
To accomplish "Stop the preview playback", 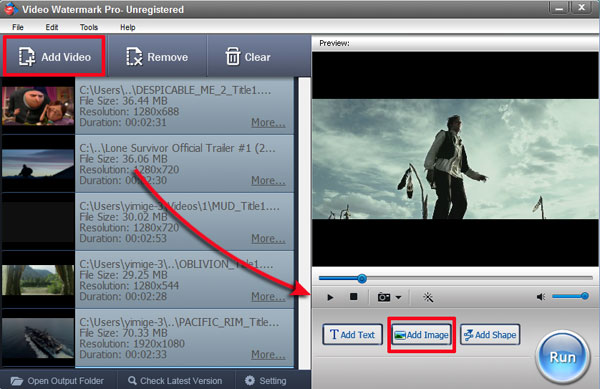I will (354, 296).
